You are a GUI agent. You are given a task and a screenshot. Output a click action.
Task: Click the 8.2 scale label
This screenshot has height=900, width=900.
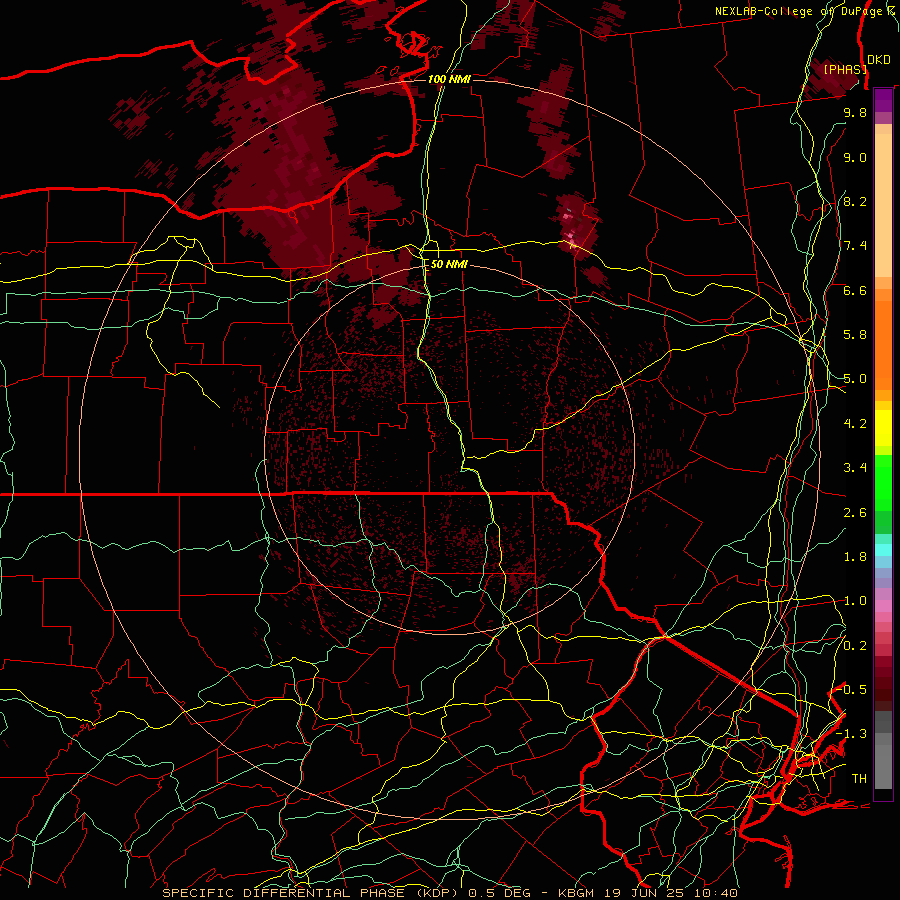tap(855, 201)
